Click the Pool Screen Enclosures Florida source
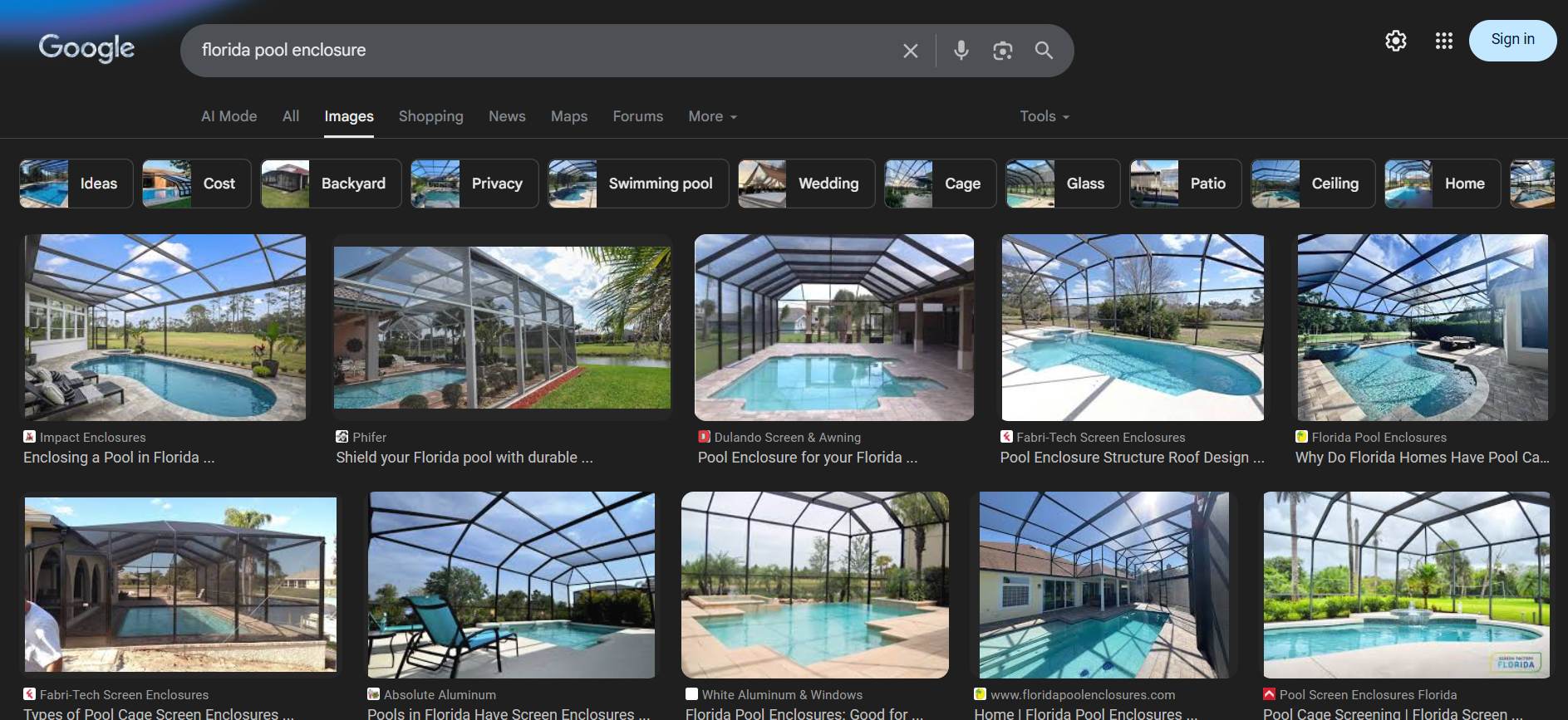 1369,695
